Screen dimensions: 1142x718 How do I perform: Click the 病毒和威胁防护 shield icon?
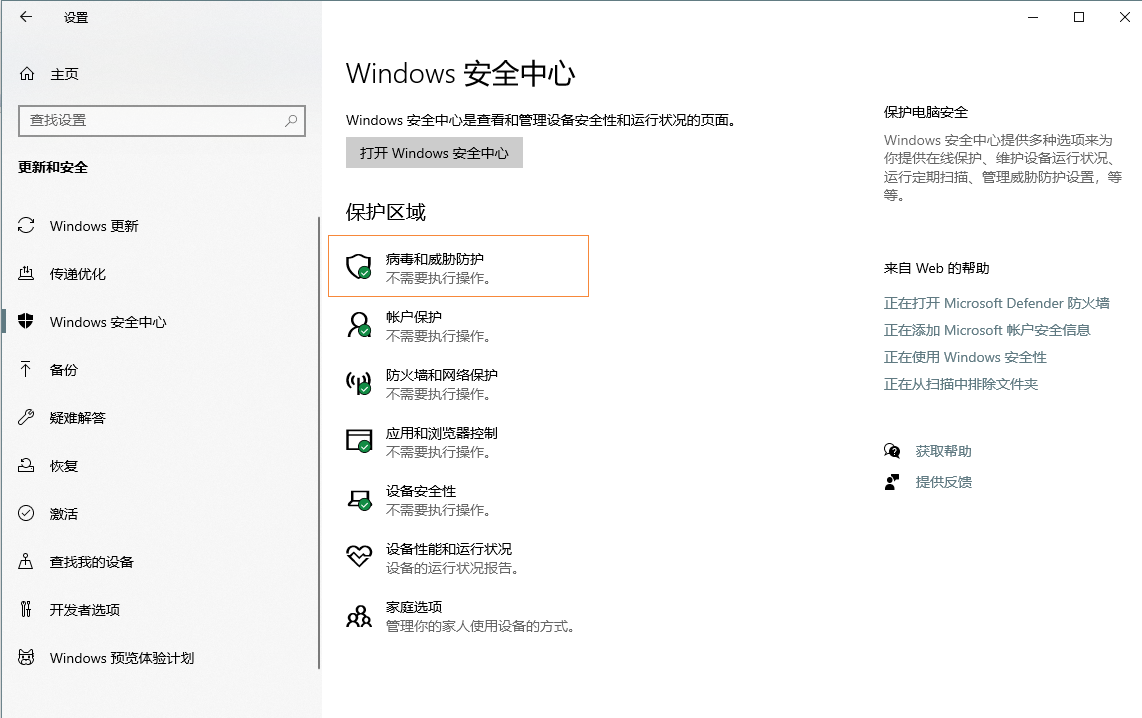click(x=359, y=267)
